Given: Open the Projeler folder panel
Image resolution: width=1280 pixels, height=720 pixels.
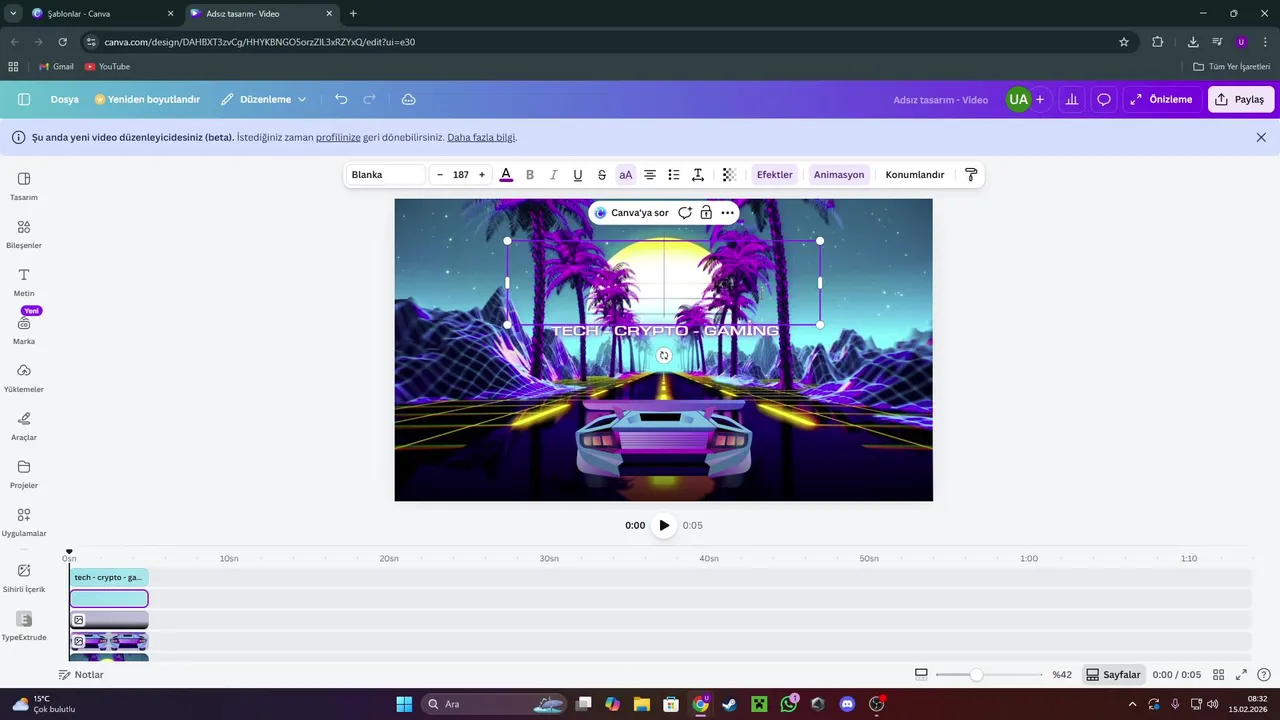Looking at the screenshot, I should (x=24, y=474).
